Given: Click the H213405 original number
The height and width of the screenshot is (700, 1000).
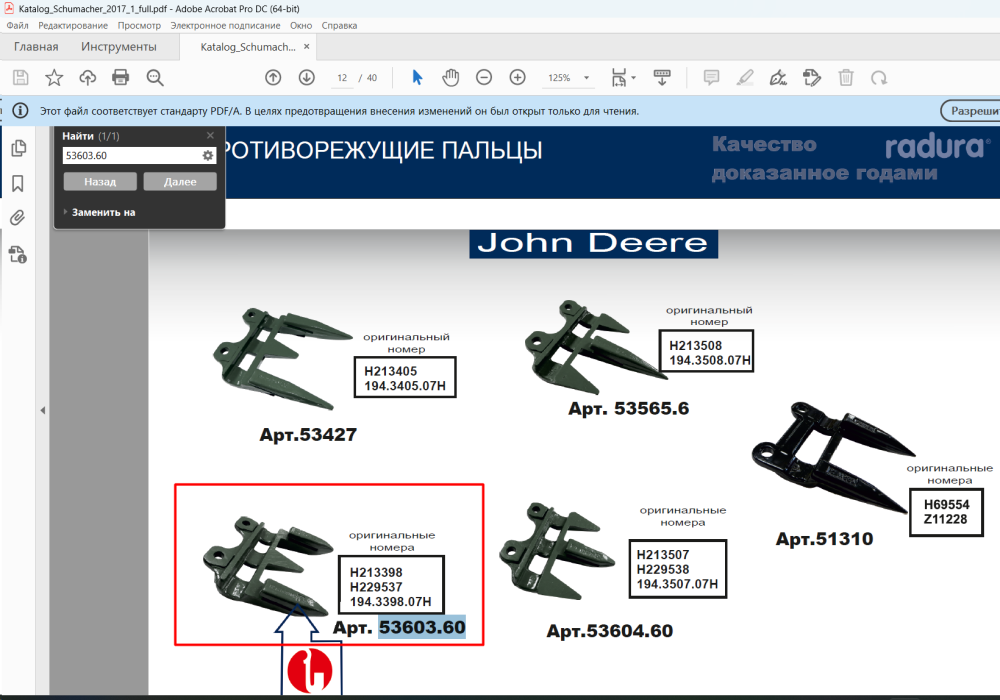Looking at the screenshot, I should point(390,371).
